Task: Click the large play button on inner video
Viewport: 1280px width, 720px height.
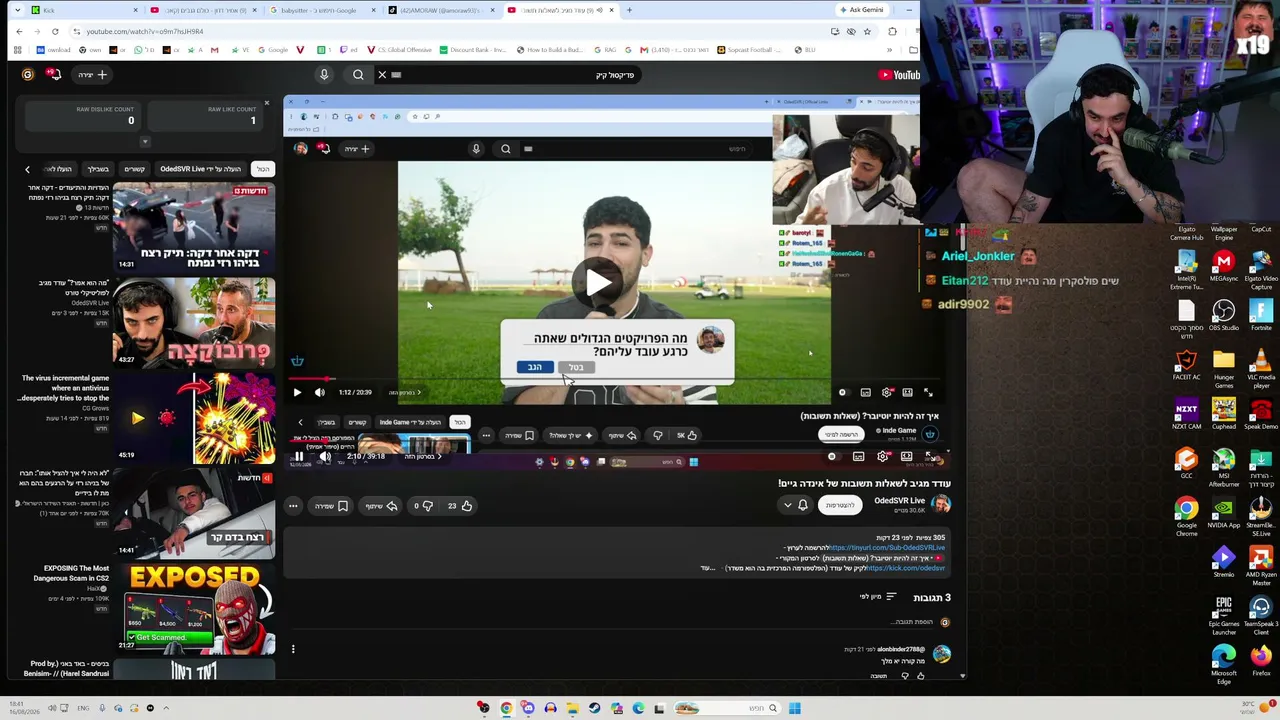Action: 598,282
